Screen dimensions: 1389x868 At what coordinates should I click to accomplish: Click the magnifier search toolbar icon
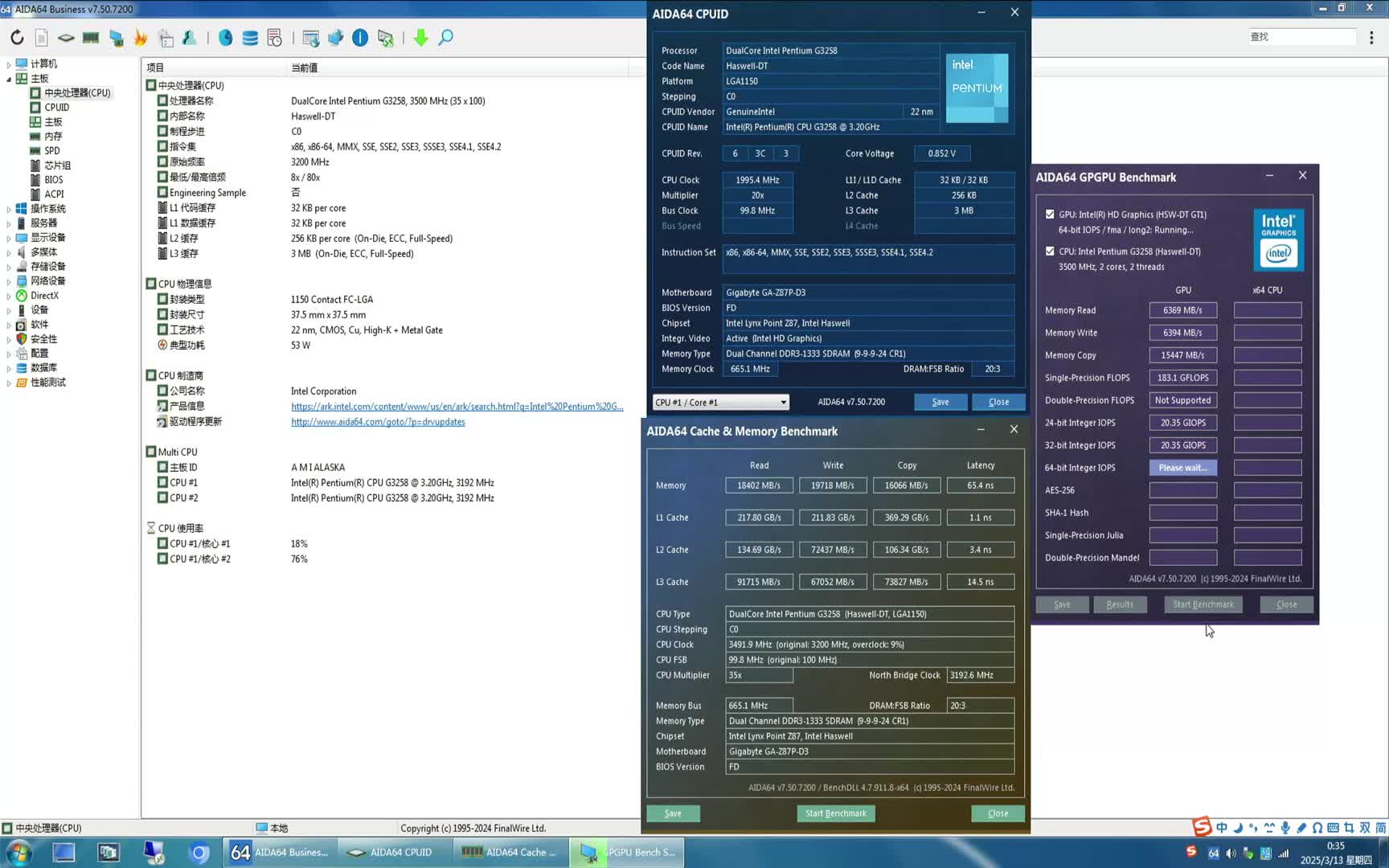(446, 38)
